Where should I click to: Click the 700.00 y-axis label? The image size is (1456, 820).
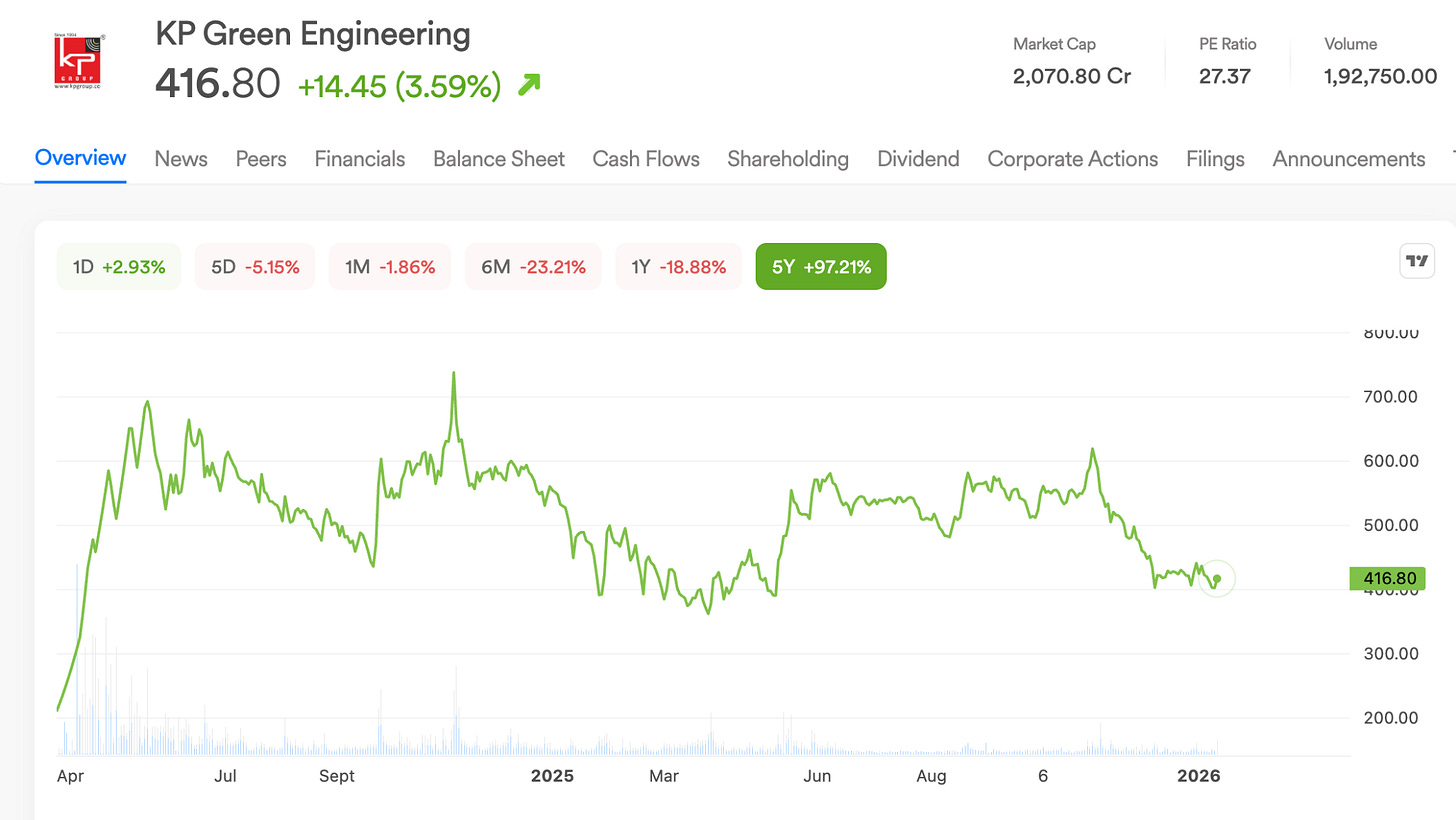point(1392,397)
